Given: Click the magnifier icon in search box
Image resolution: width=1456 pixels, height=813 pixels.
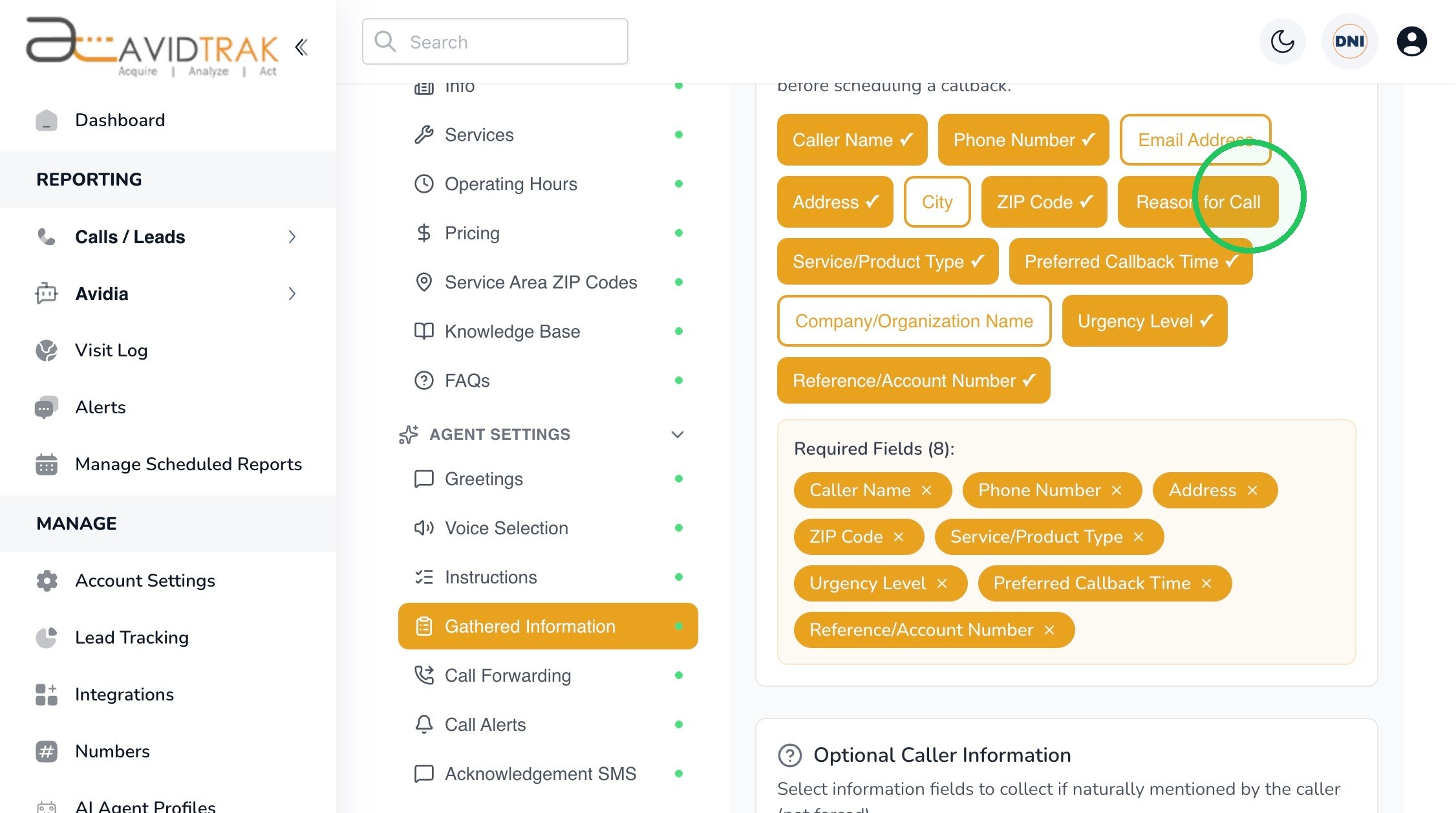Looking at the screenshot, I should click(x=385, y=41).
